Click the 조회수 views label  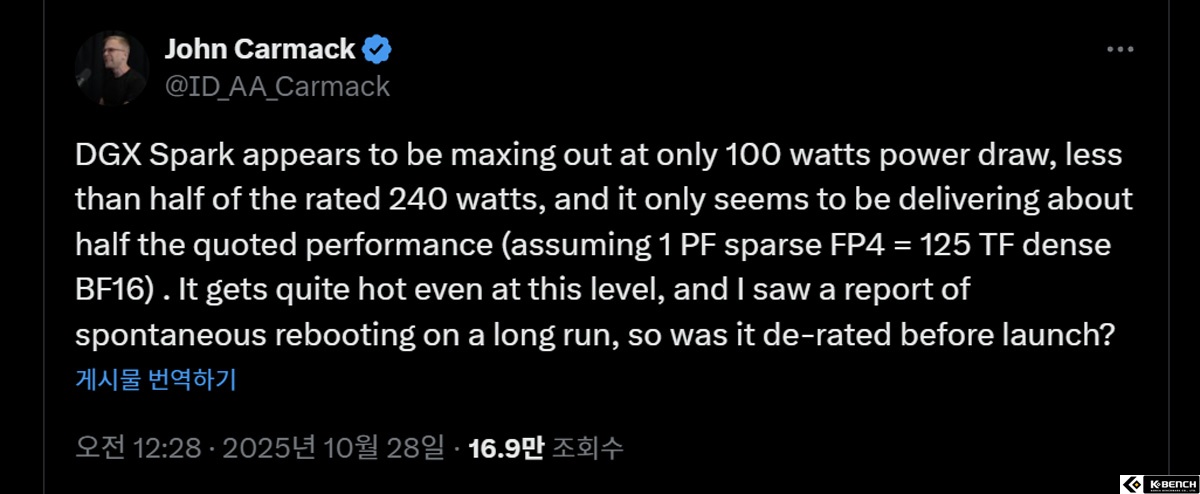coord(588,447)
